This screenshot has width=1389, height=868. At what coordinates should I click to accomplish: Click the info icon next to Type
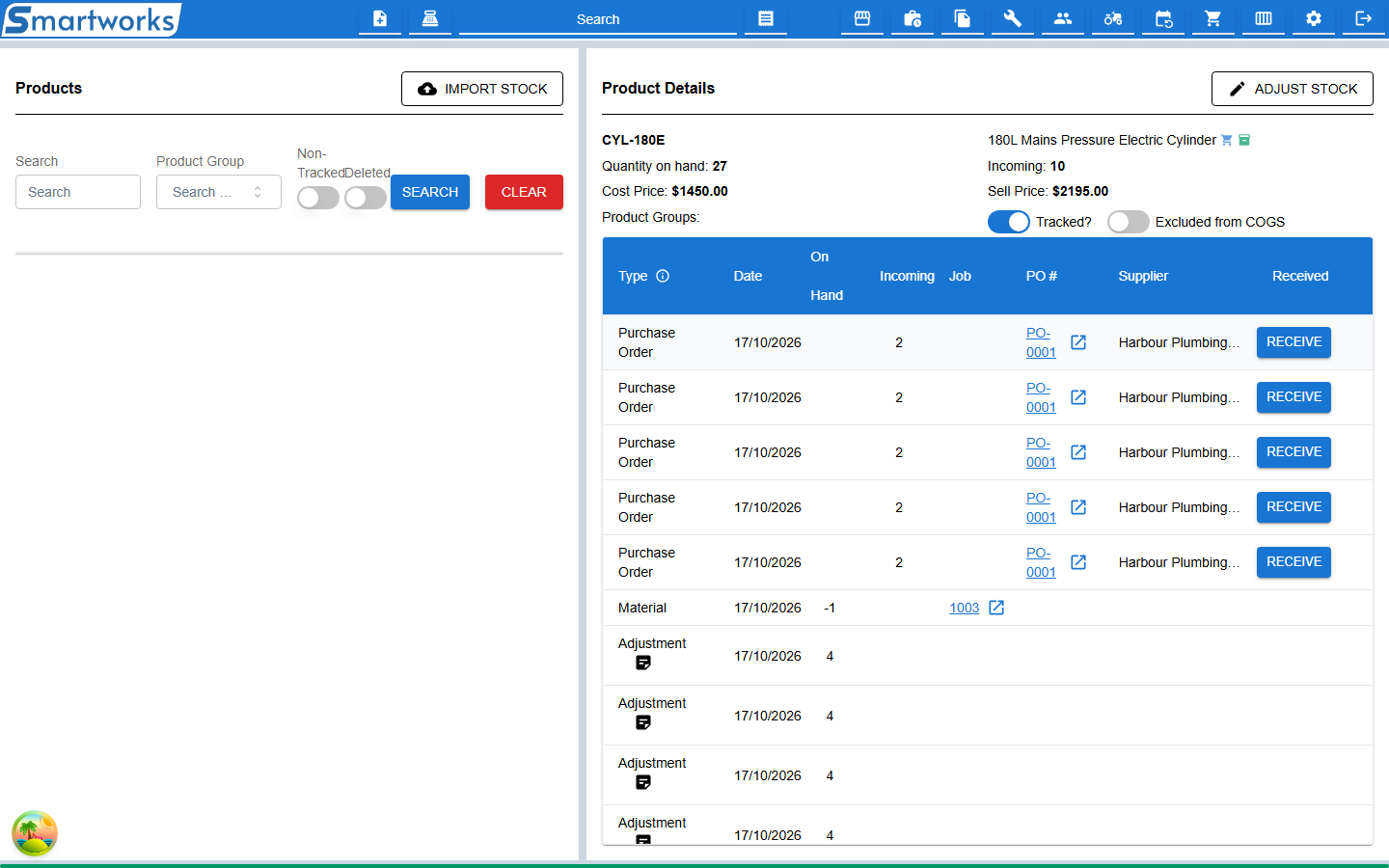pos(663,276)
